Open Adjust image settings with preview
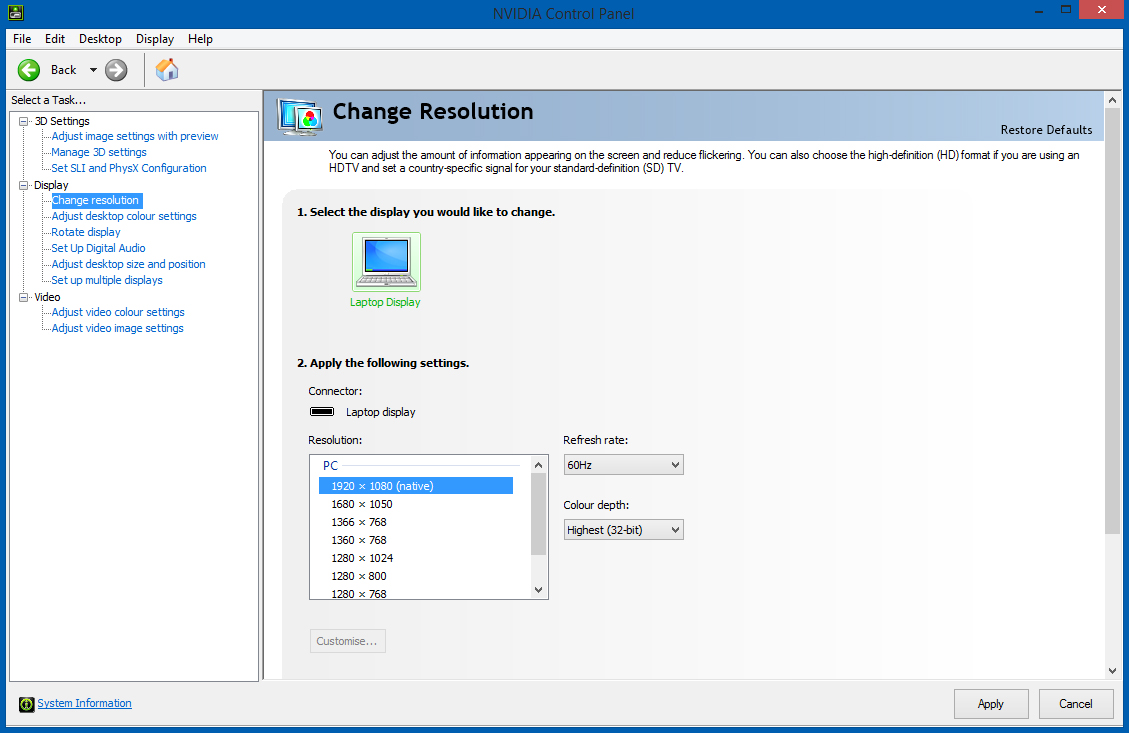The height and width of the screenshot is (733, 1129). (135, 136)
